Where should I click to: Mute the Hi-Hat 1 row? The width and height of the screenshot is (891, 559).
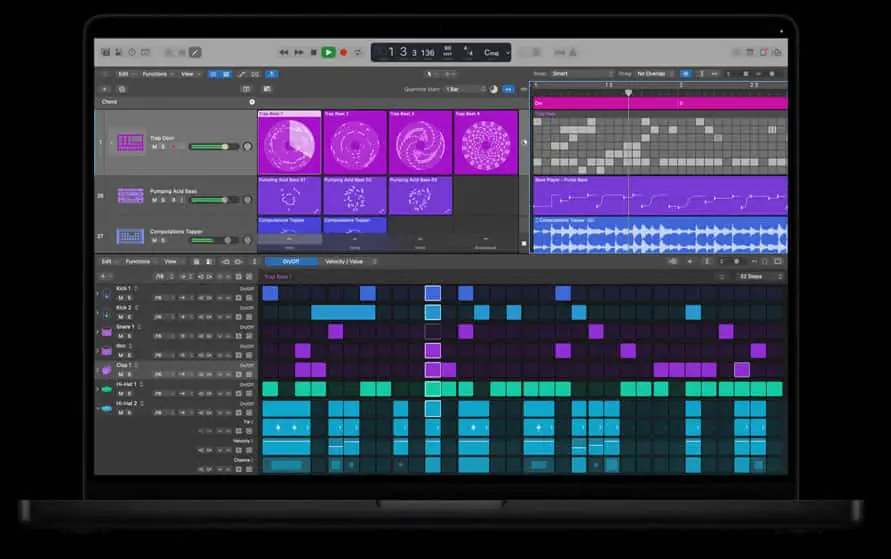click(120, 393)
